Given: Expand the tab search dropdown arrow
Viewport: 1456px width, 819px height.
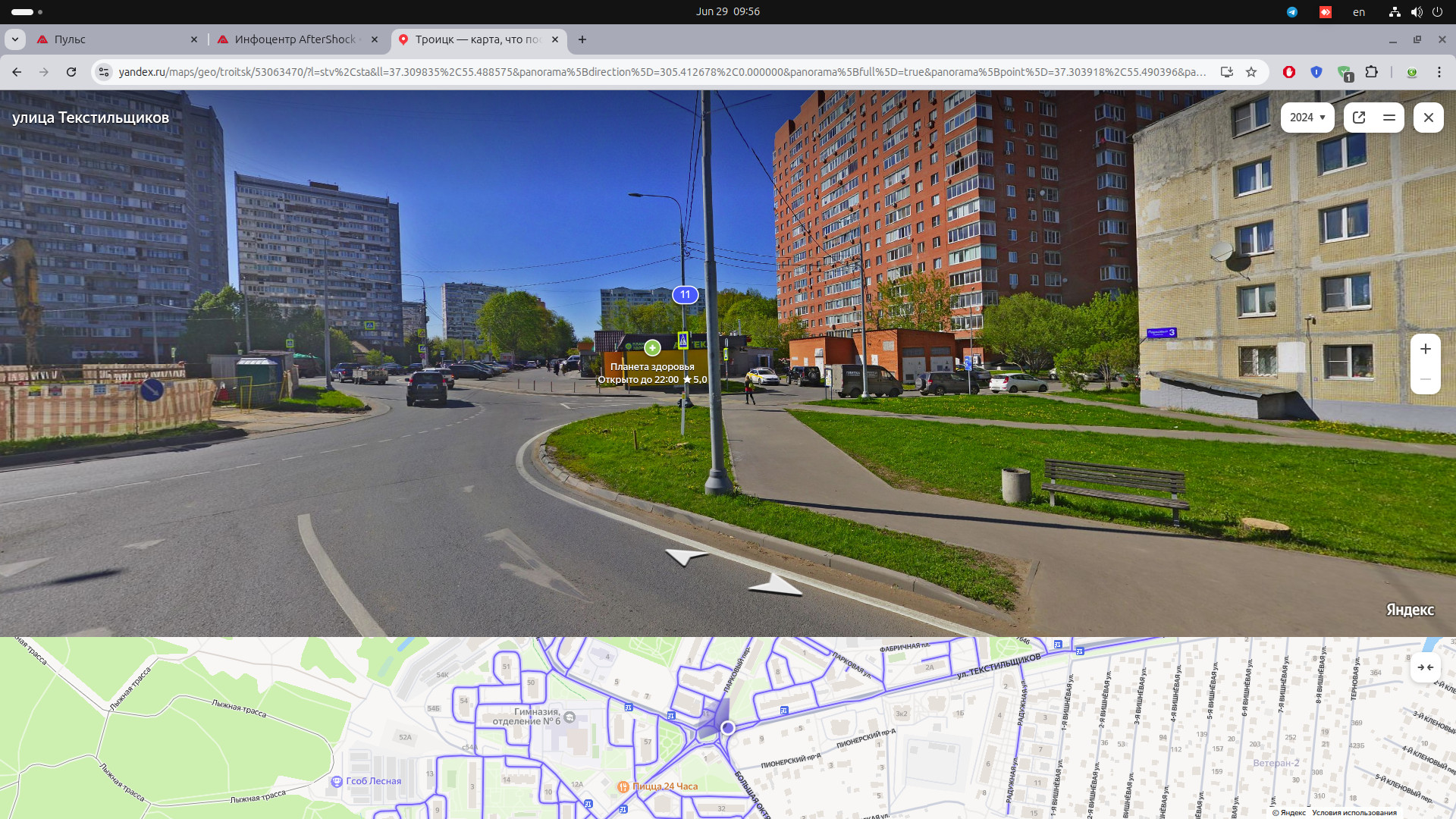Looking at the screenshot, I should point(14,39).
